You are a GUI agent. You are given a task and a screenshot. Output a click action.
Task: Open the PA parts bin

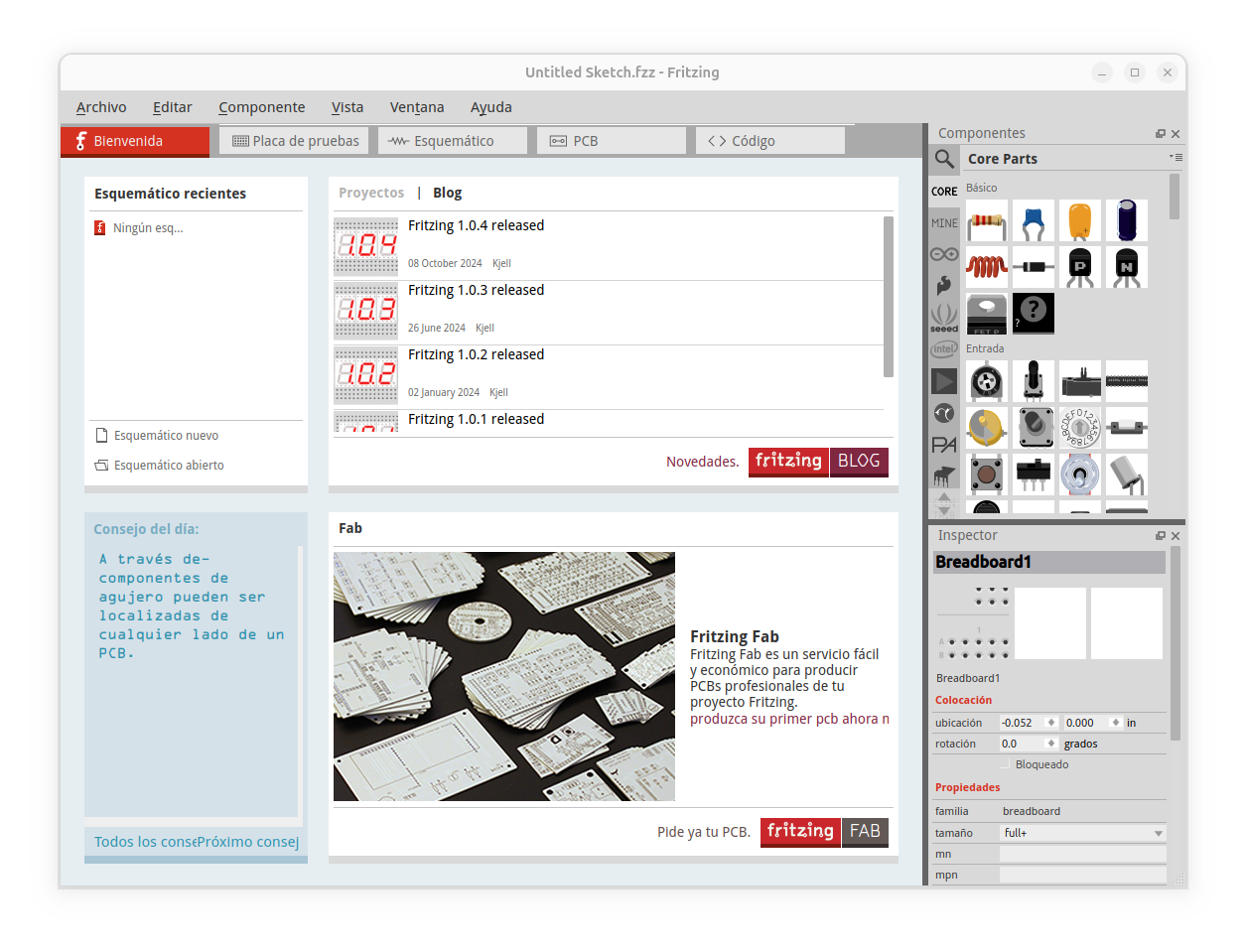[x=944, y=445]
